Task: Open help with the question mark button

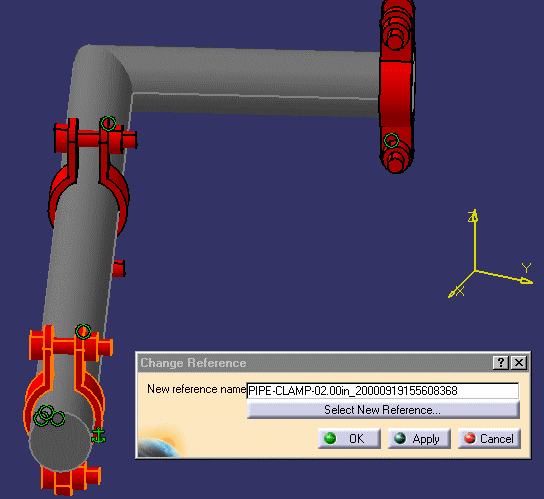Action: pos(500,363)
